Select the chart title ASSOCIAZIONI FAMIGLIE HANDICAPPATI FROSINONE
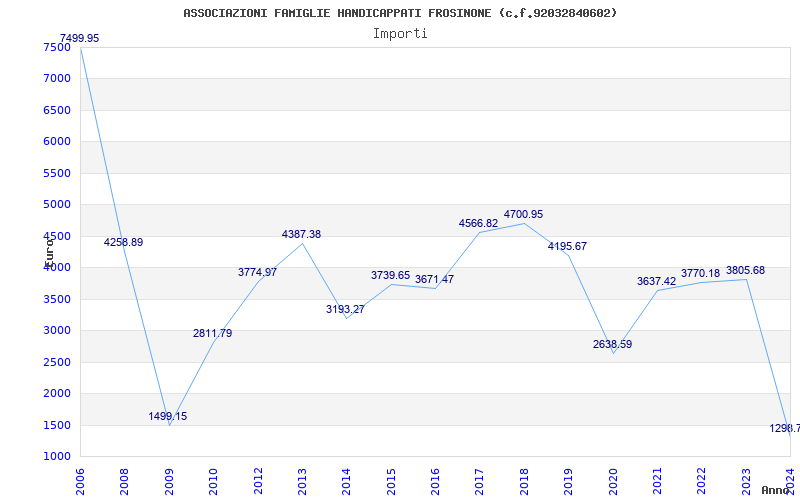The height and width of the screenshot is (500, 800). [x=400, y=13]
